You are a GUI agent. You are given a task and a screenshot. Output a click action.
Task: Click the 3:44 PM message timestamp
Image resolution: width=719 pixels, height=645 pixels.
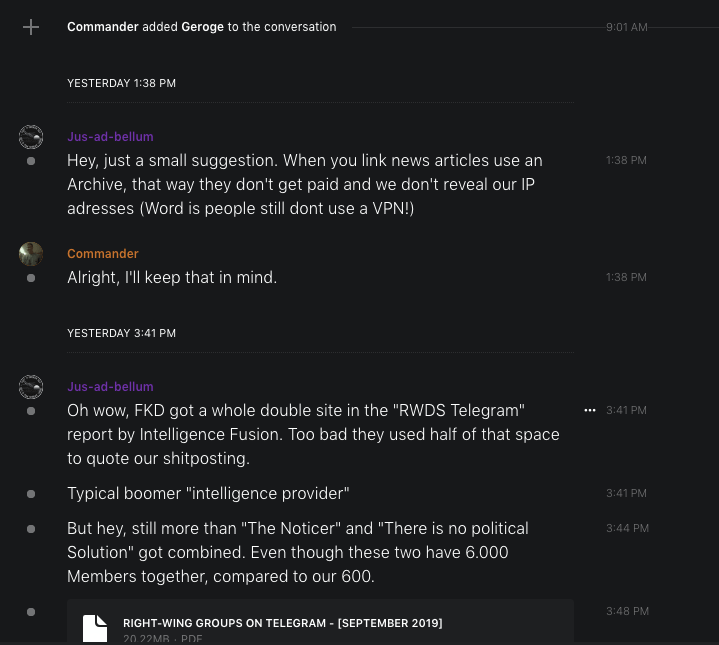[626, 528]
